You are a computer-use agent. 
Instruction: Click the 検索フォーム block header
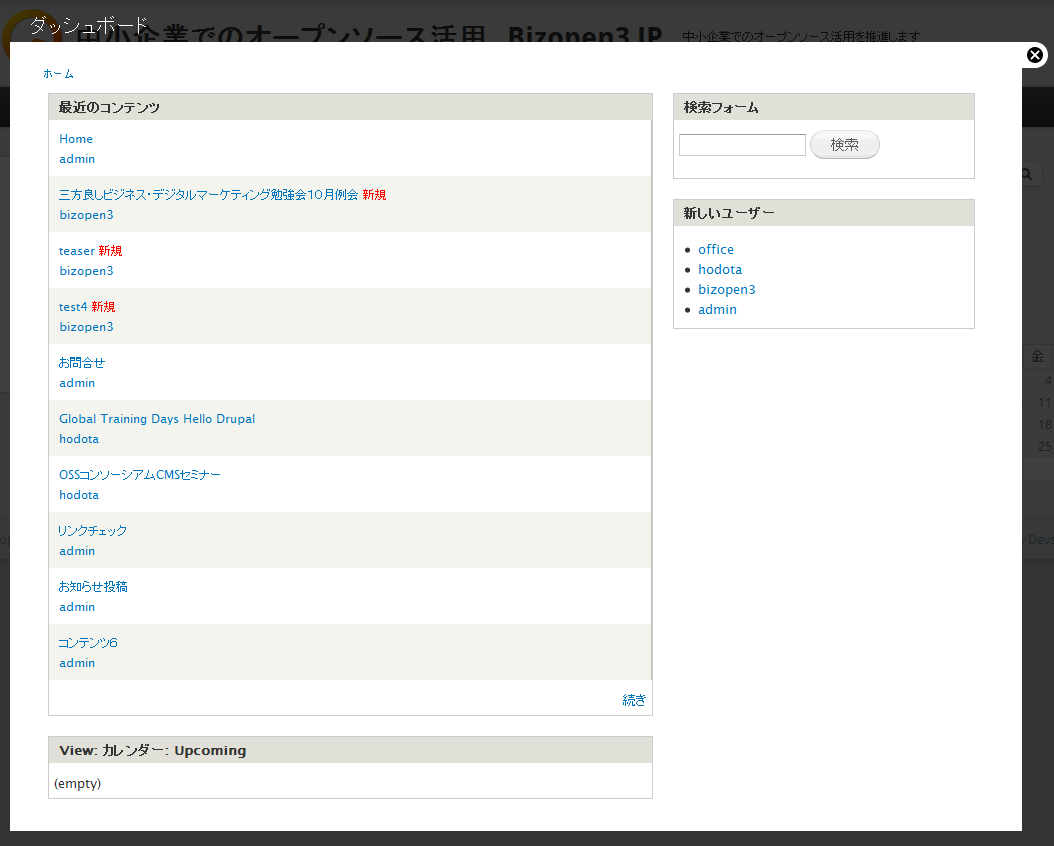(823, 108)
